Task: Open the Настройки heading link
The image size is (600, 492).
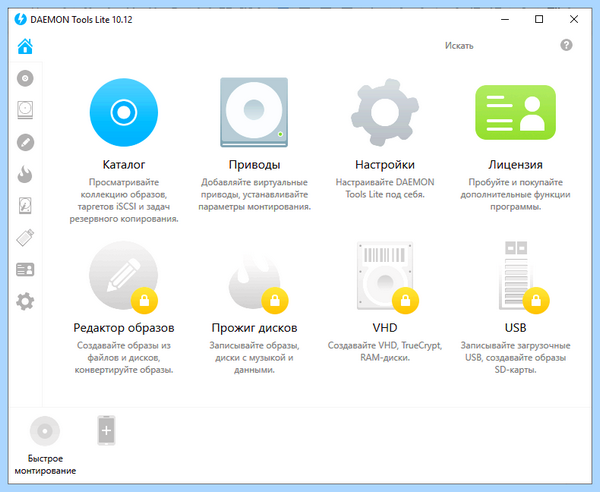Action: [x=385, y=165]
